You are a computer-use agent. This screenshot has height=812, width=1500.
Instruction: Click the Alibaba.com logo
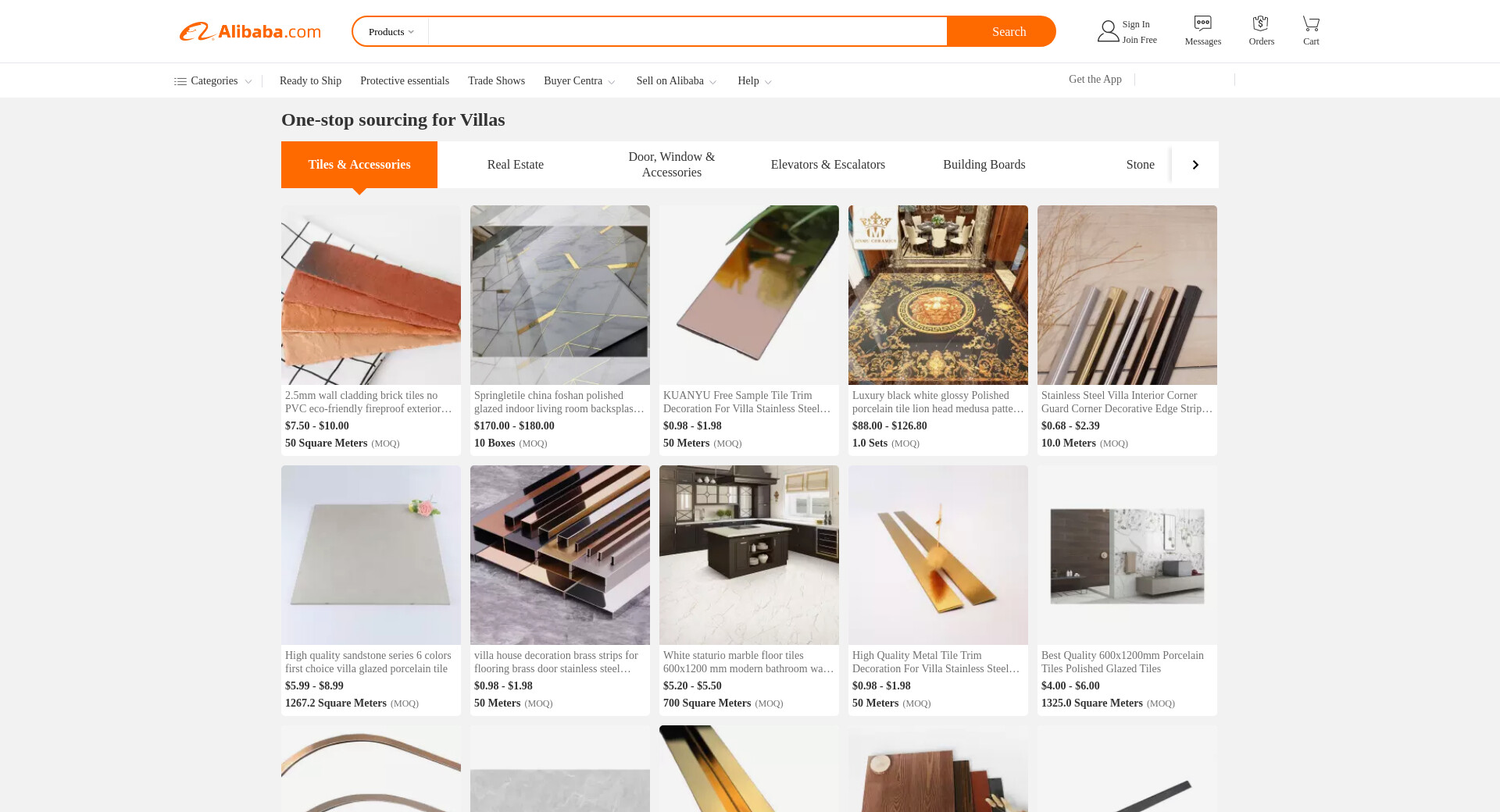(250, 31)
